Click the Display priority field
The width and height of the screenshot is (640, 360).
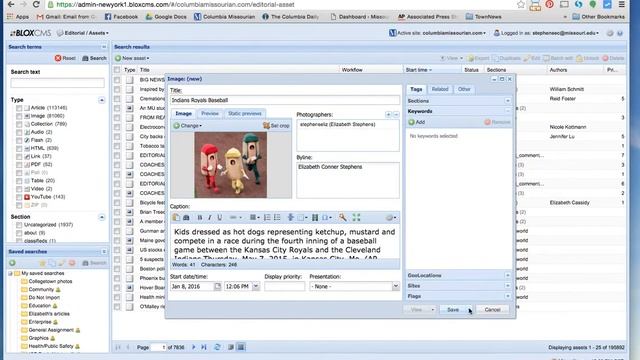click(284, 287)
